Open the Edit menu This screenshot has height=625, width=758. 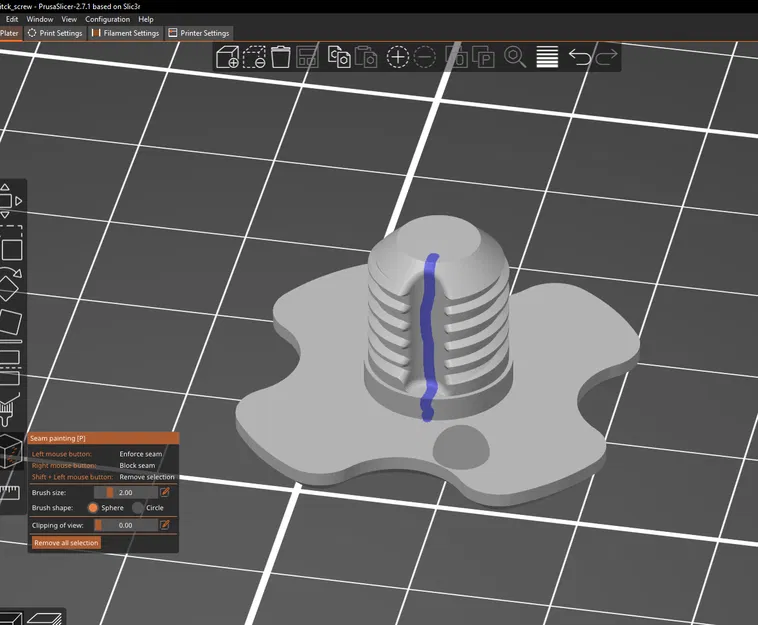coord(12,19)
